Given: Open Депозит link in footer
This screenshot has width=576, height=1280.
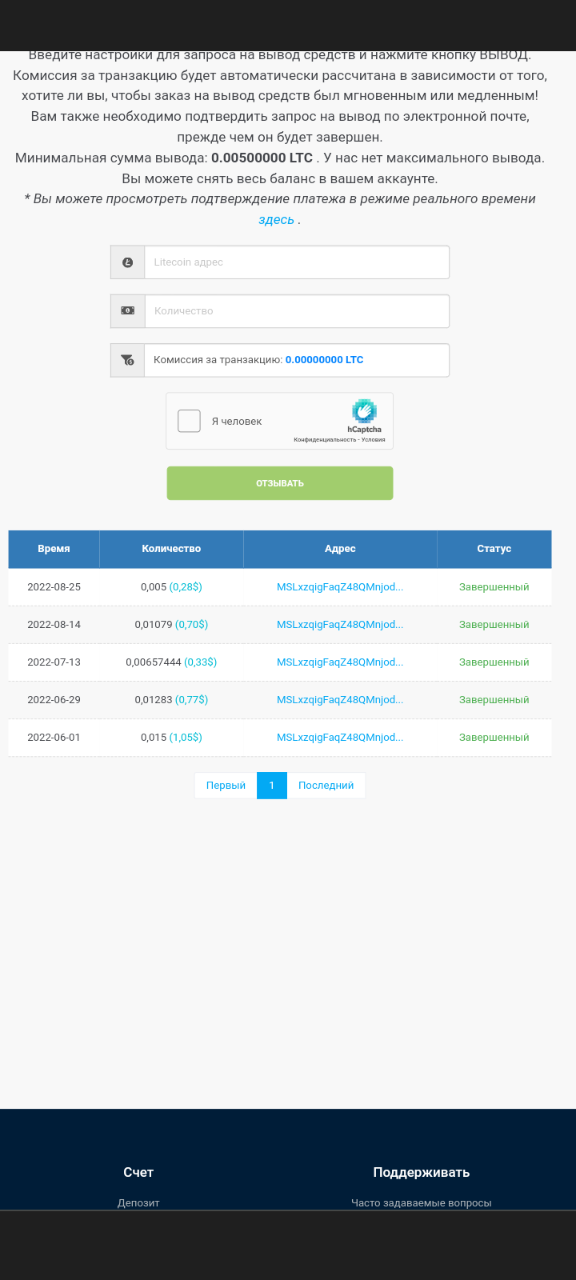Looking at the screenshot, I should pos(138,1203).
